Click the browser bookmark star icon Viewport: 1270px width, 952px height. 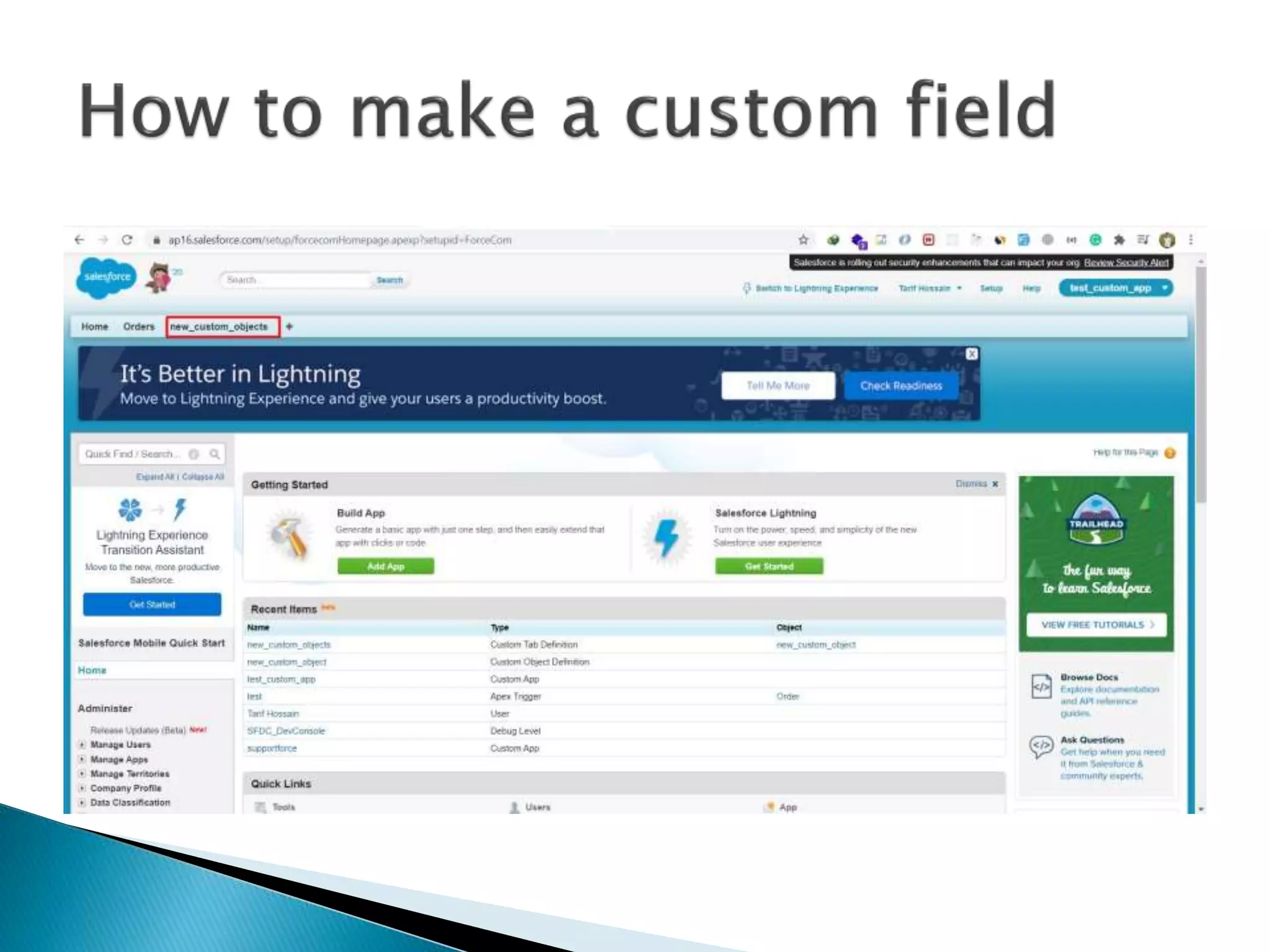[803, 240]
